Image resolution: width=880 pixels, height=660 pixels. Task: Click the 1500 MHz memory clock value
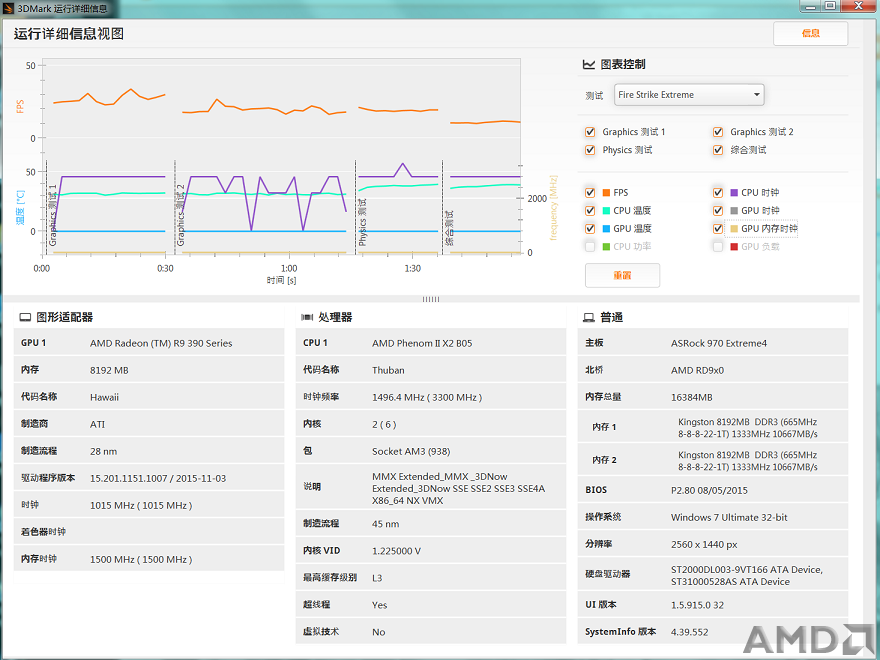point(141,560)
